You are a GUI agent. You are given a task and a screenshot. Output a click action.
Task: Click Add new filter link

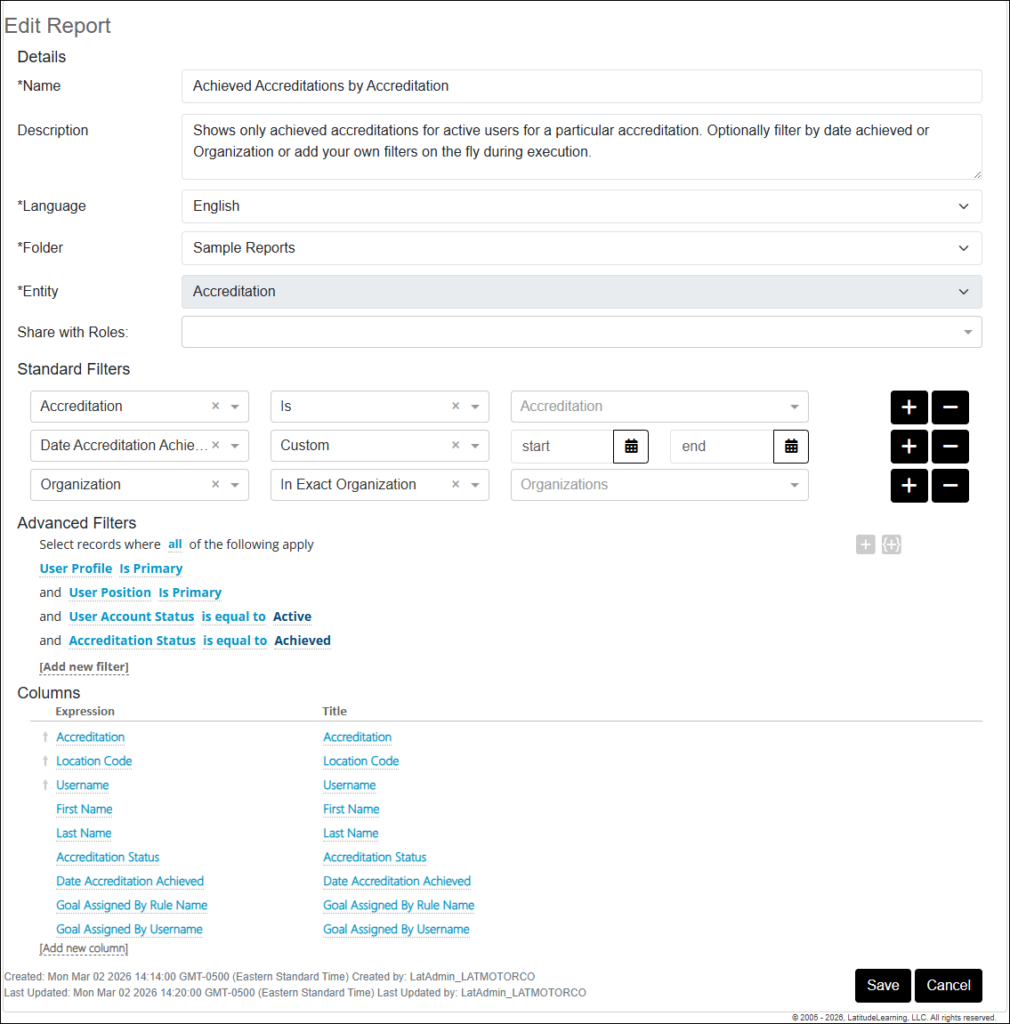pyautogui.click(x=84, y=667)
